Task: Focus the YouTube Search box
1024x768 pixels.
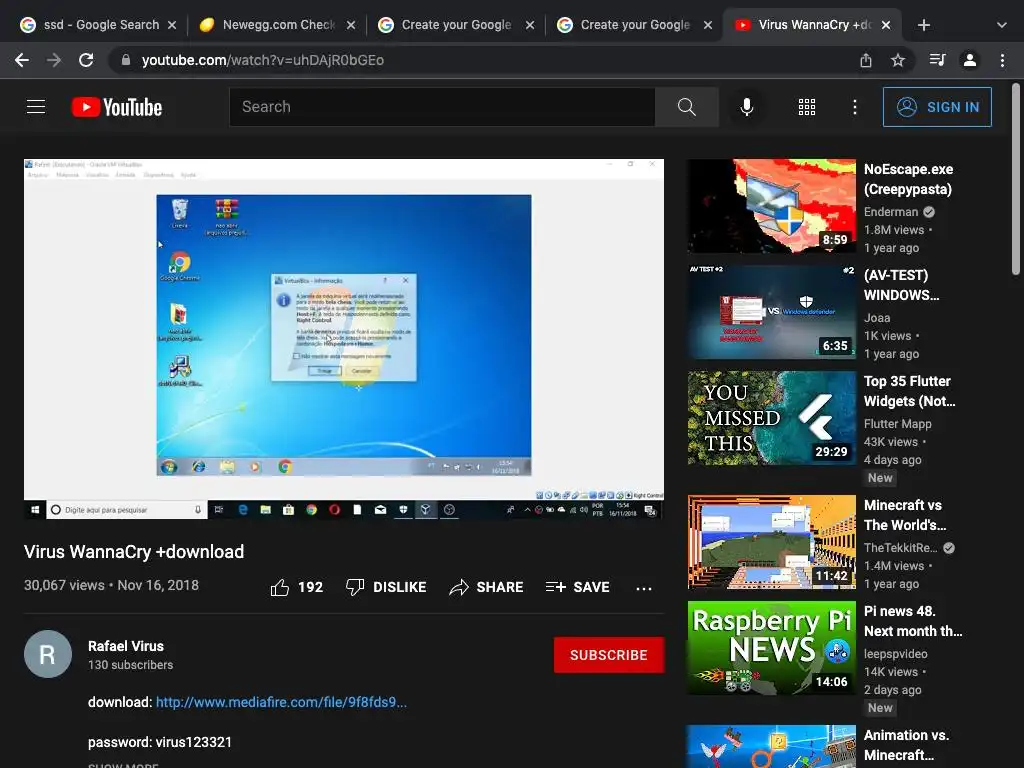Action: coord(442,106)
